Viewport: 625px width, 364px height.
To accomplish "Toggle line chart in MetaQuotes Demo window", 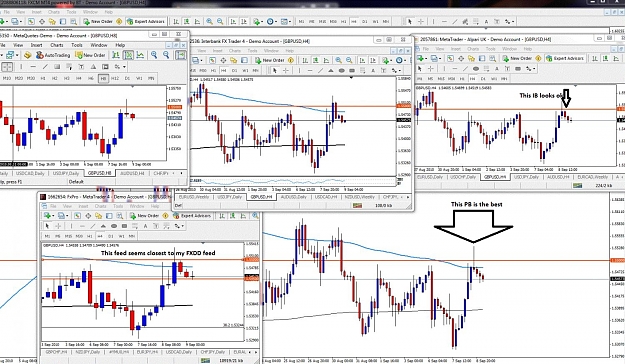I will tap(140, 55).
